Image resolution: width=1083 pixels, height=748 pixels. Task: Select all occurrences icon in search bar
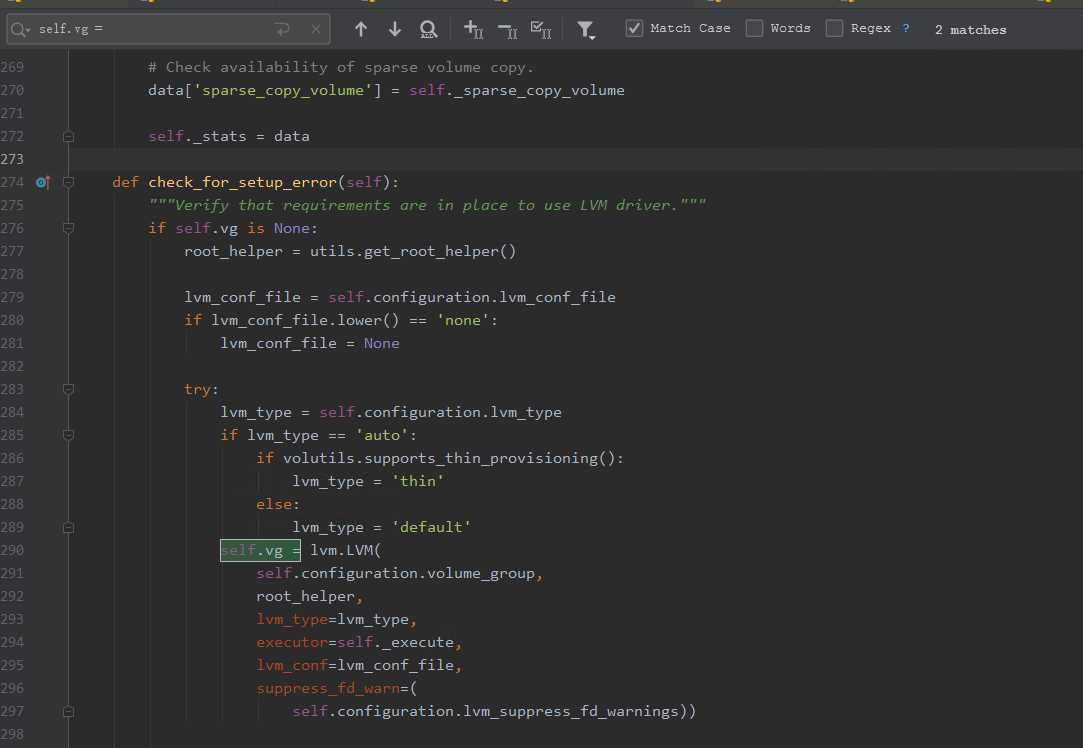(541, 29)
